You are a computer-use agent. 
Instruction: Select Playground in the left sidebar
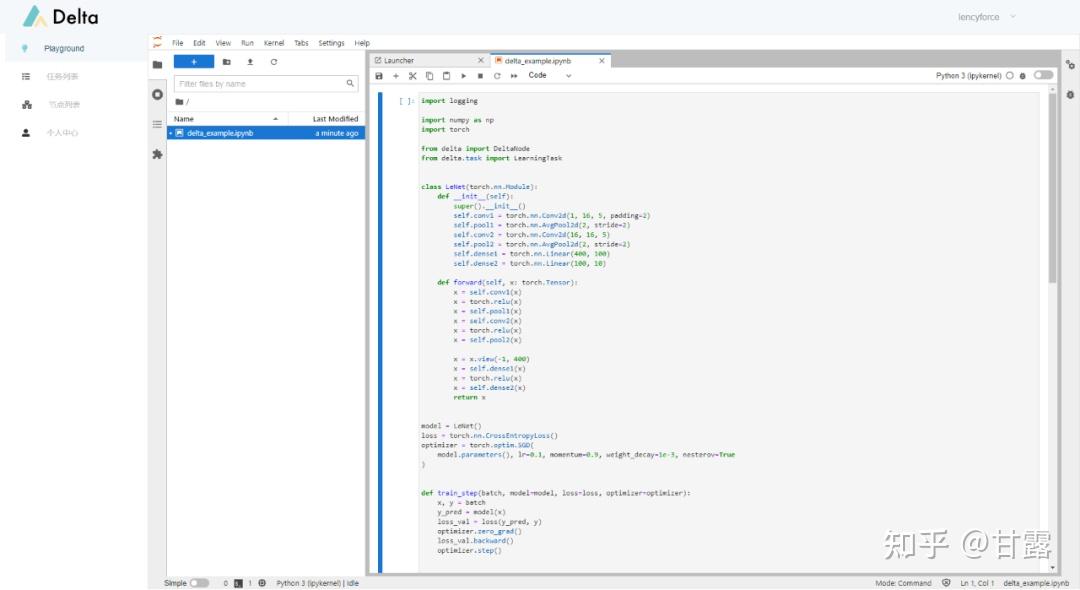[x=64, y=48]
